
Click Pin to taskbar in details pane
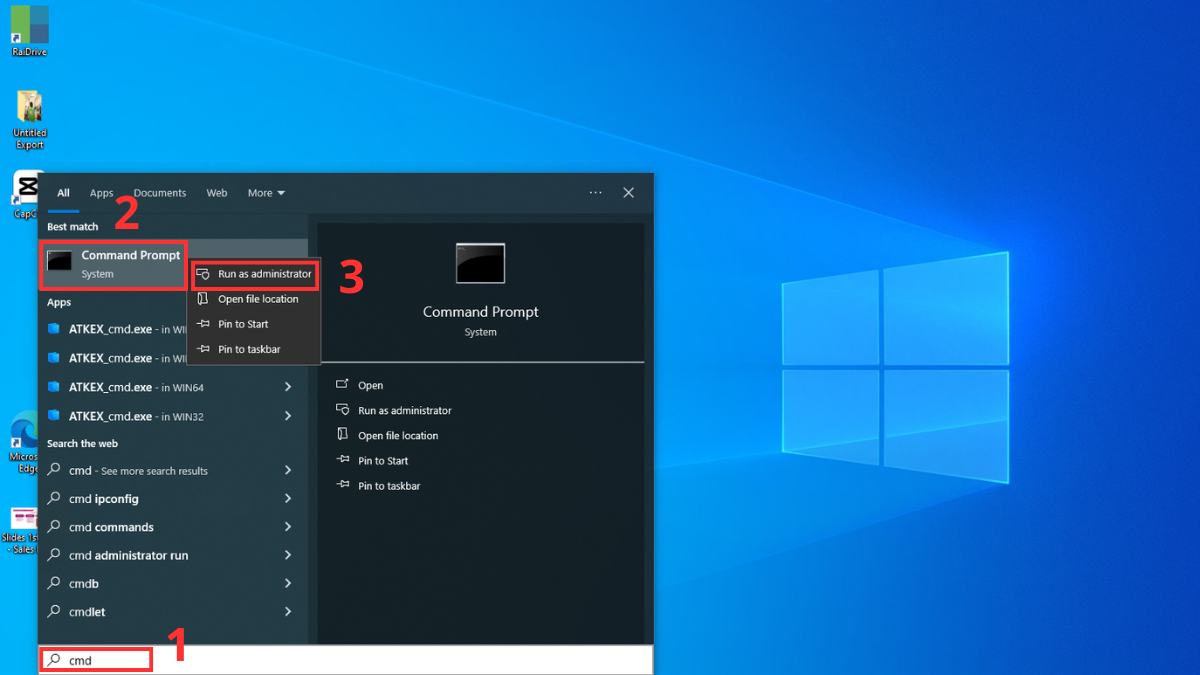tap(389, 486)
